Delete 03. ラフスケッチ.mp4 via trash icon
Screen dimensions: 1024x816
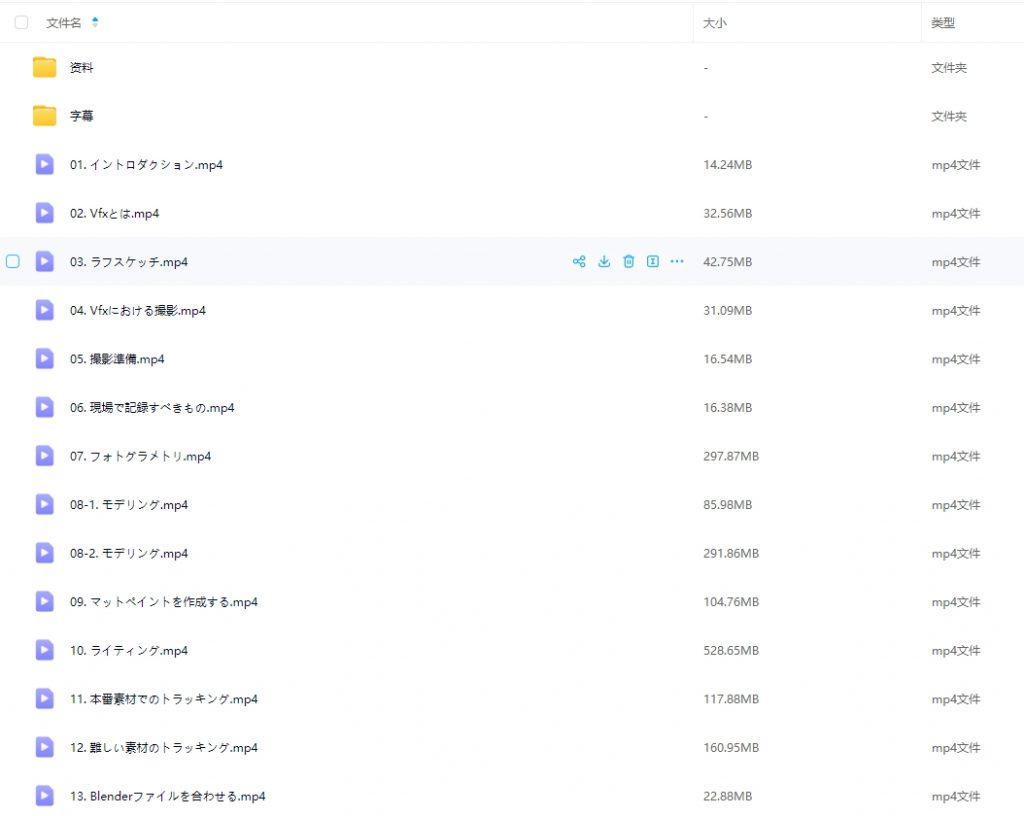628,262
